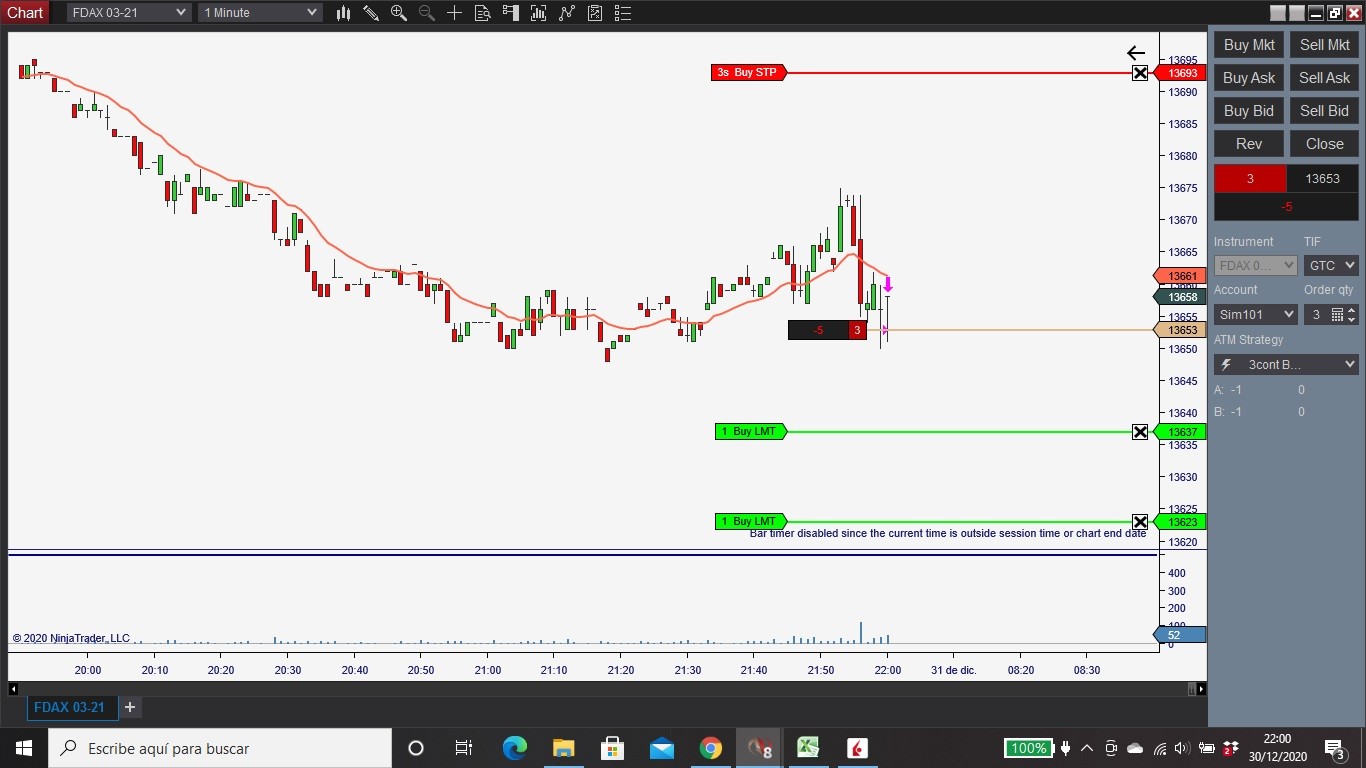The width and height of the screenshot is (1366, 768).
Task: Open the Indicators icon in toolbar
Action: tap(539, 13)
